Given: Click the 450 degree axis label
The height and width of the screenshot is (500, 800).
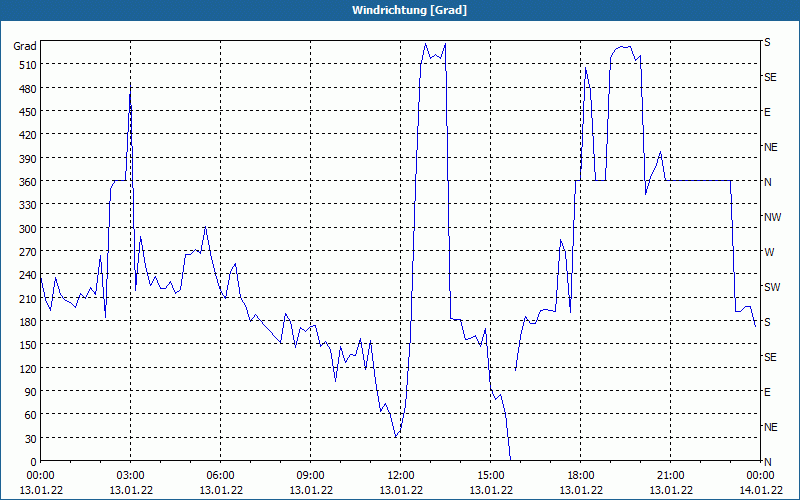Looking at the screenshot, I should 28,112.
